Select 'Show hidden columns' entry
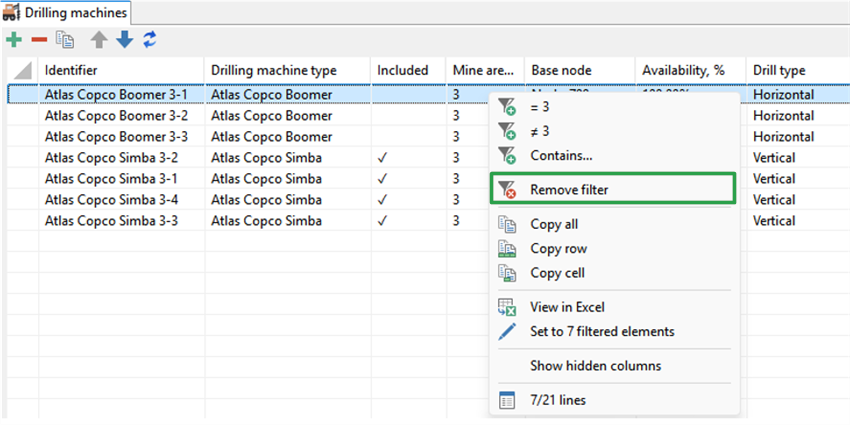This screenshot has height=425, width=850. coord(615,366)
